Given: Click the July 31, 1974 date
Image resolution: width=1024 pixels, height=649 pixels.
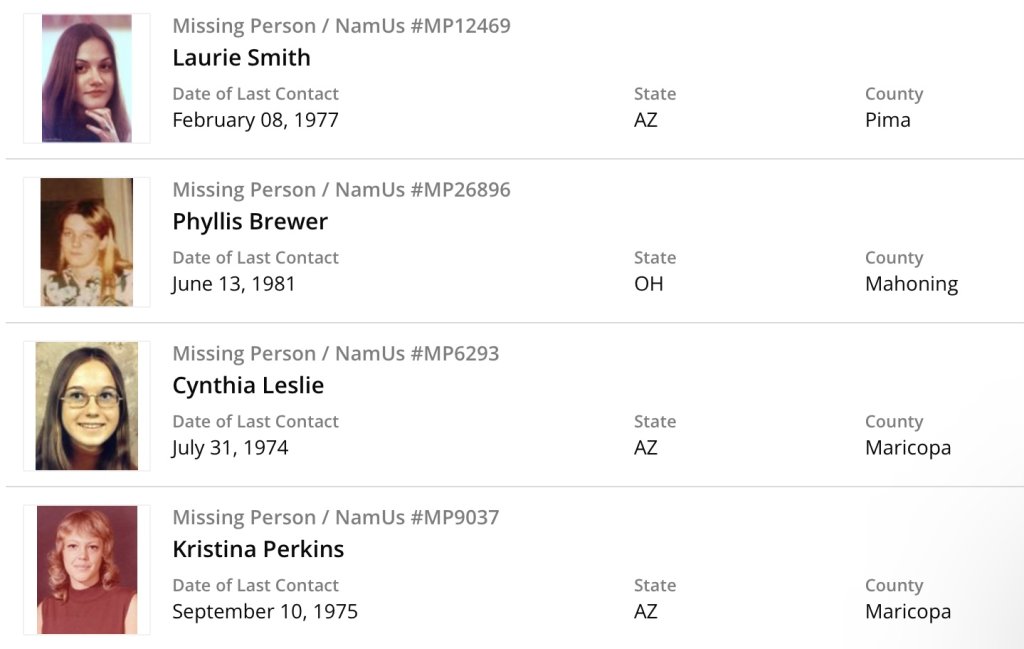Looking at the screenshot, I should point(230,448).
